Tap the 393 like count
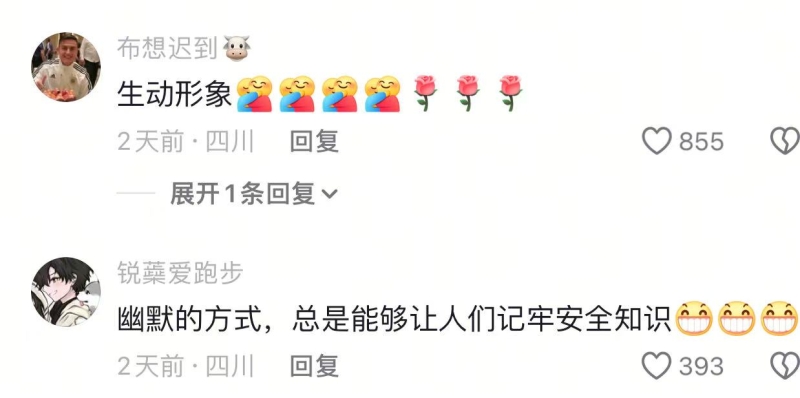This screenshot has height=398, width=800. pos(702,366)
